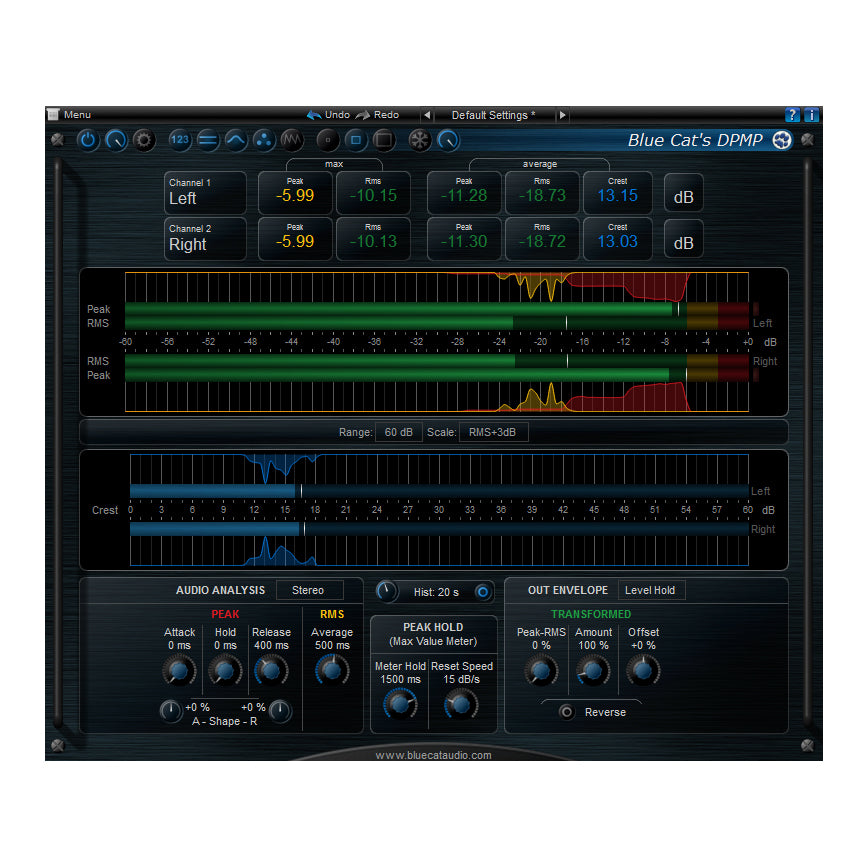Open the Default Settings preset menu
The width and height of the screenshot is (868, 868).
click(x=493, y=115)
